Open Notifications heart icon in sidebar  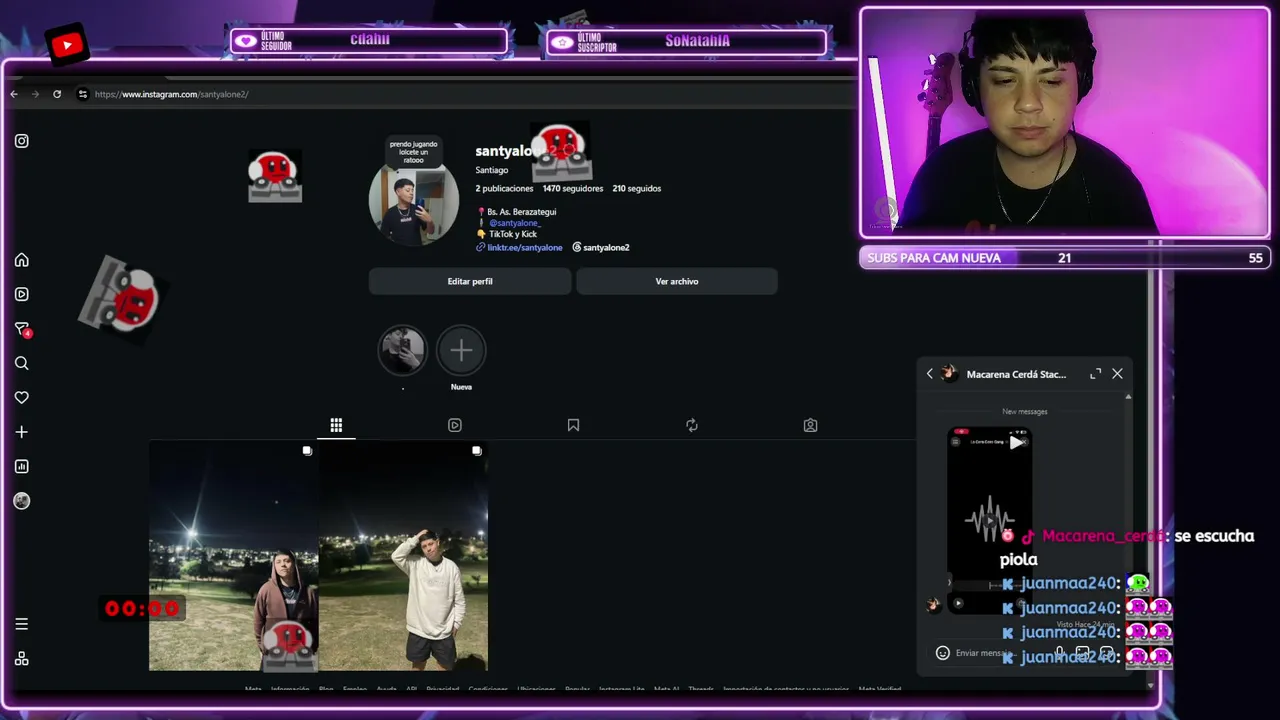point(22,397)
